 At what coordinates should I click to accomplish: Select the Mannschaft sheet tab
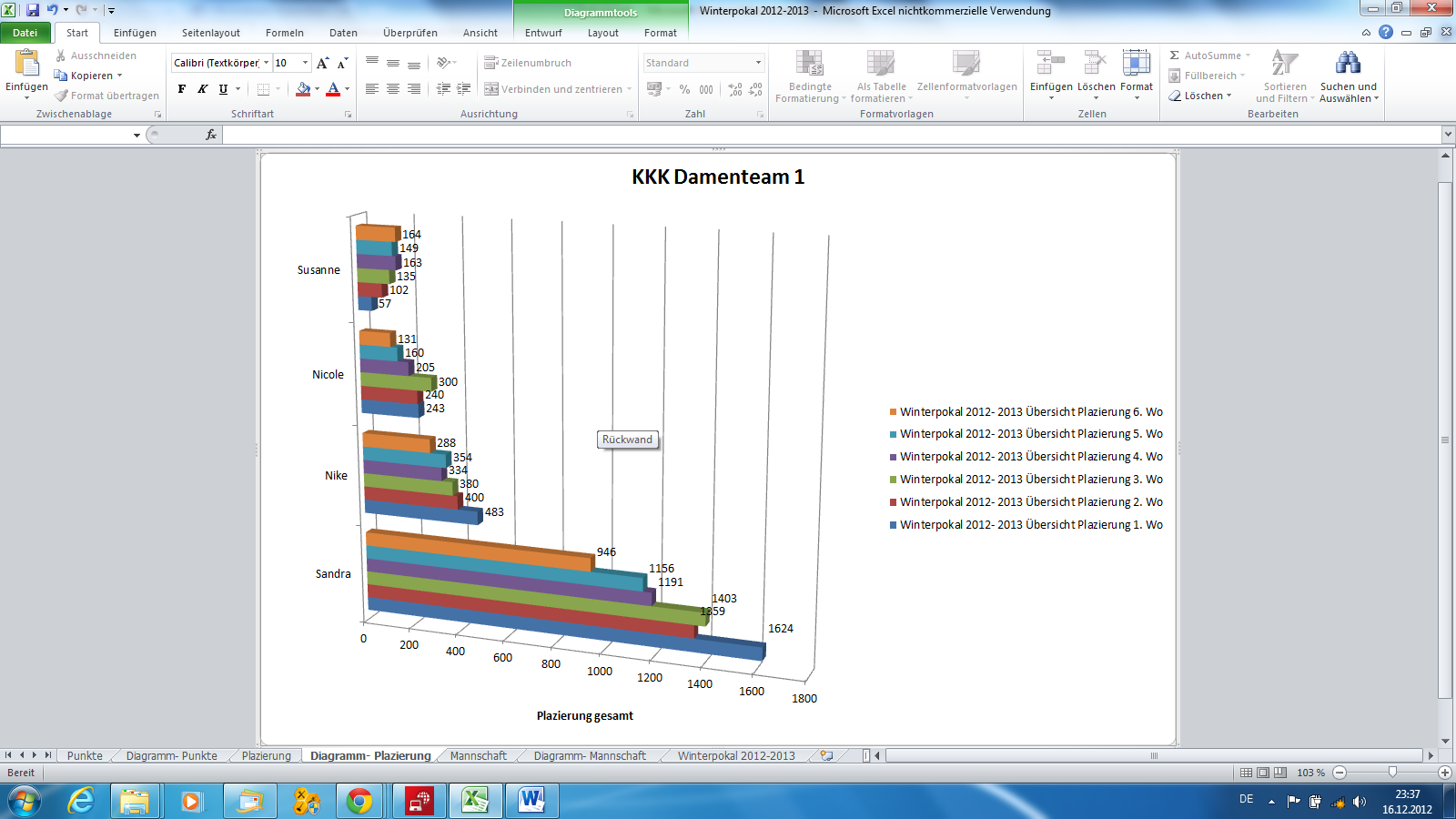click(478, 755)
